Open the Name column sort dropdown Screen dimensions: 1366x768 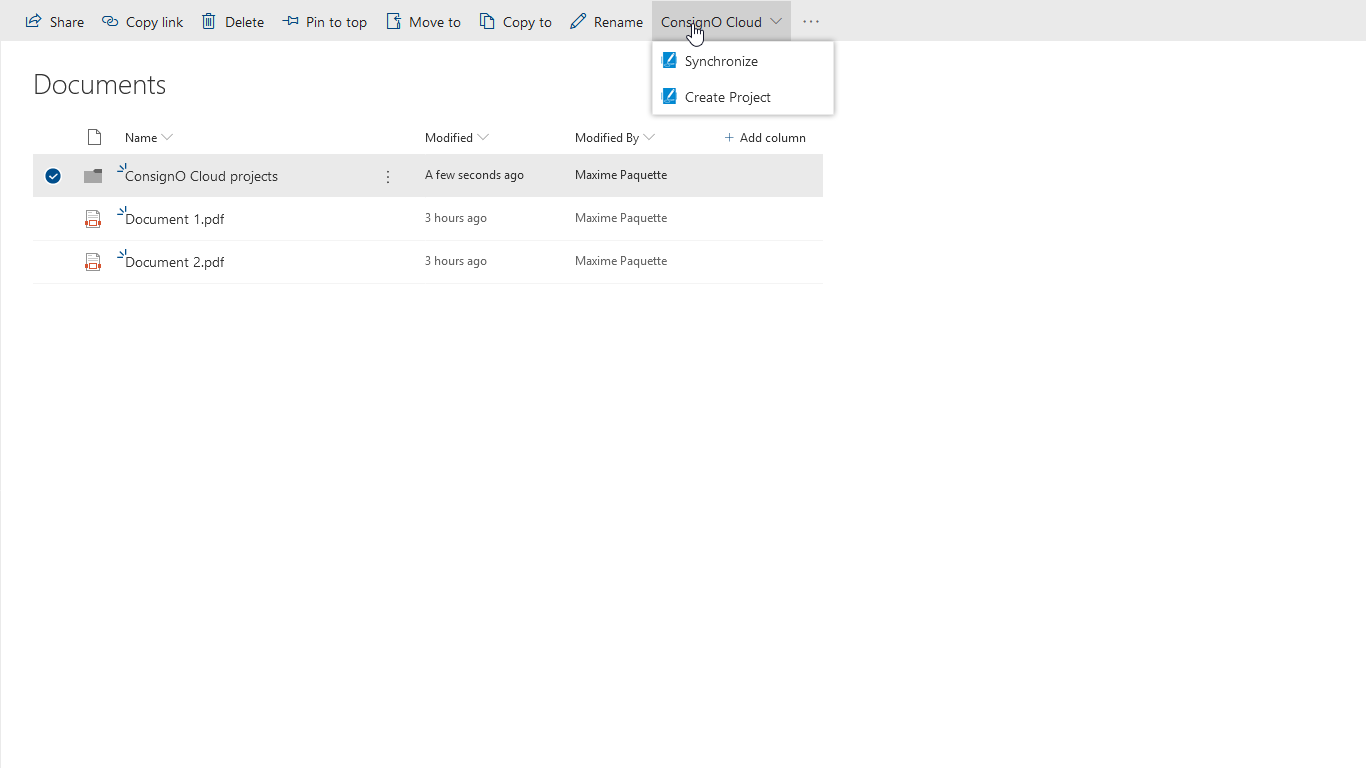167,137
